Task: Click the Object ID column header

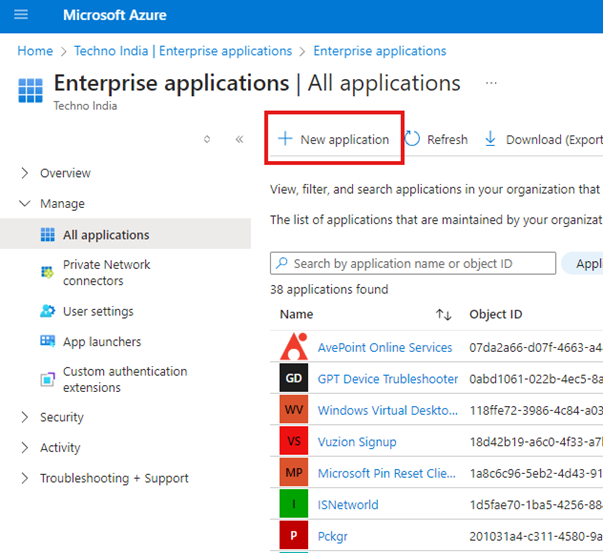Action: click(x=495, y=314)
